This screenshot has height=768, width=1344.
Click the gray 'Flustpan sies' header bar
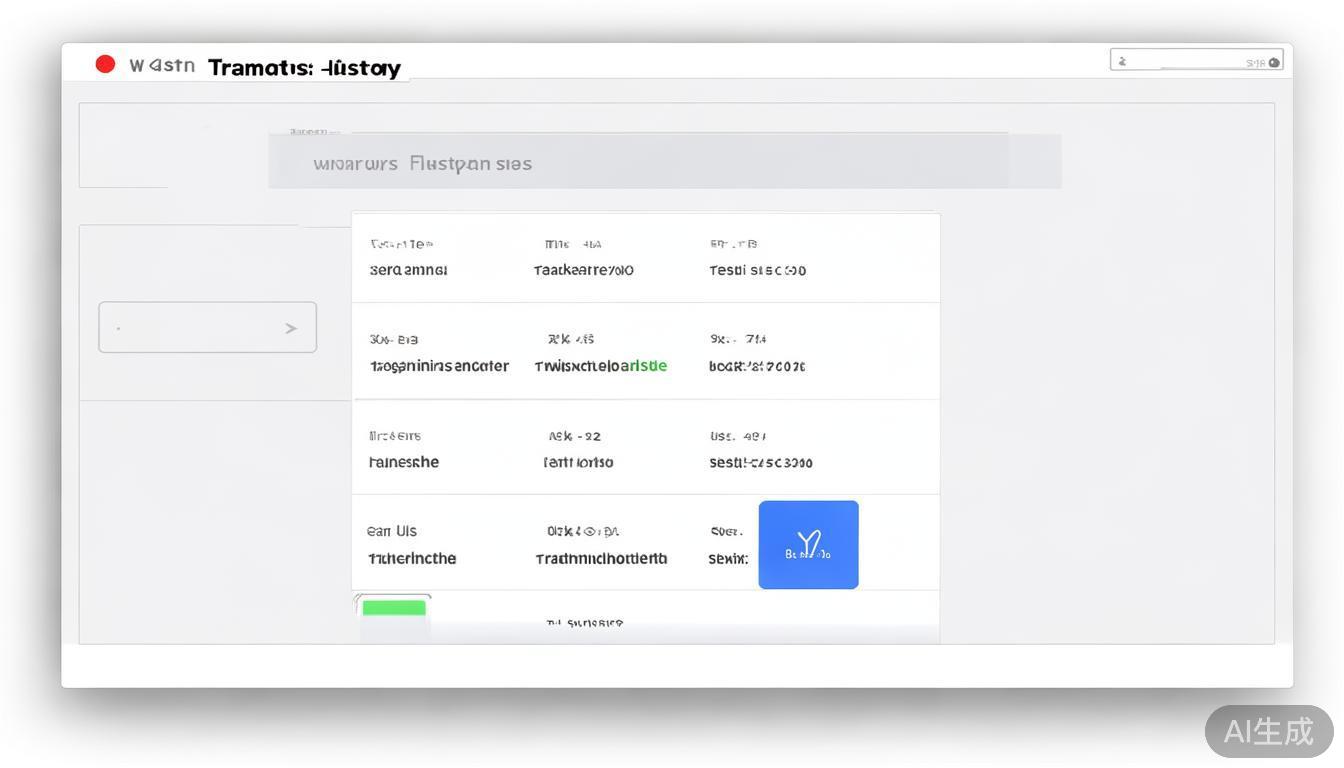664,163
